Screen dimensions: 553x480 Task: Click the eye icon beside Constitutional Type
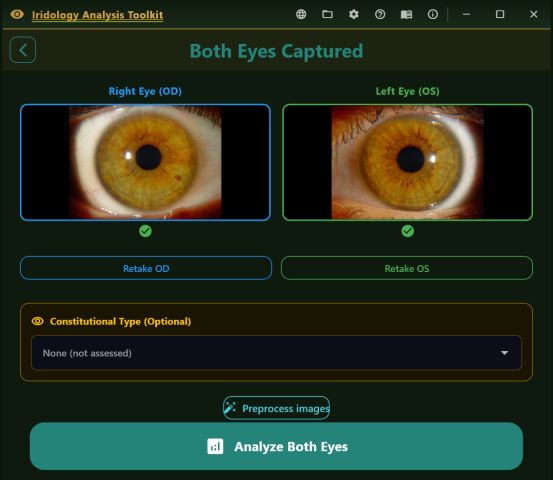(x=38, y=321)
